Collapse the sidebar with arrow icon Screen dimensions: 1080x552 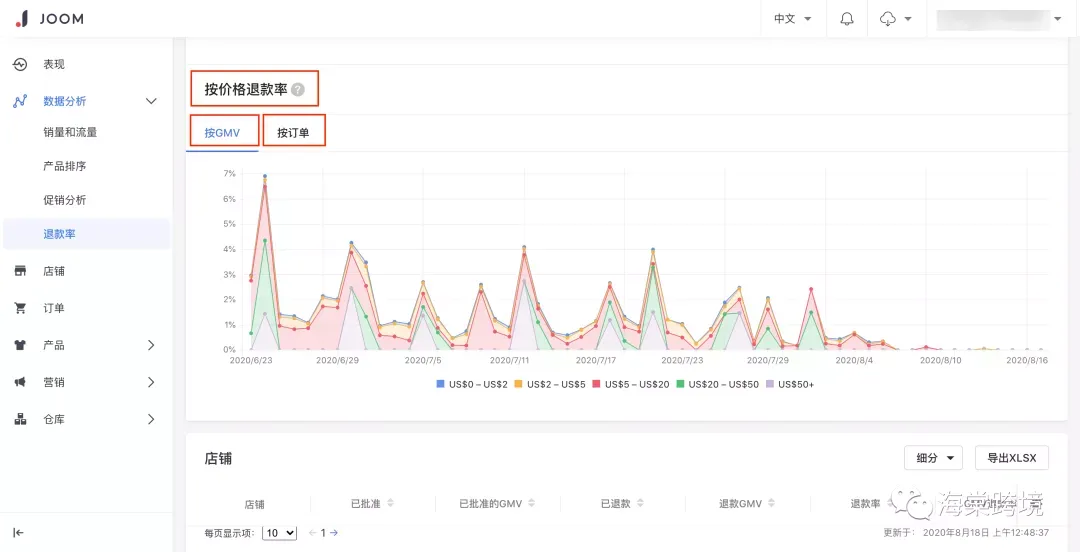pyautogui.click(x=19, y=532)
